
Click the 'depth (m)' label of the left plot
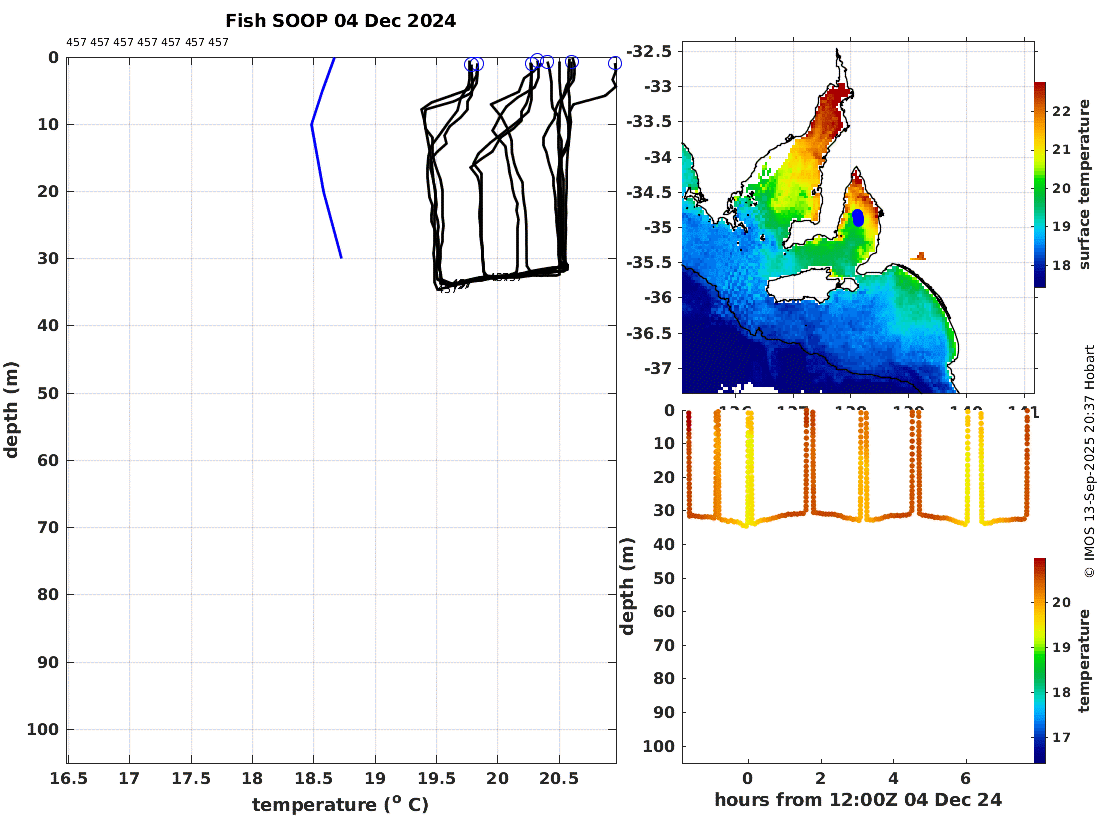point(12,410)
